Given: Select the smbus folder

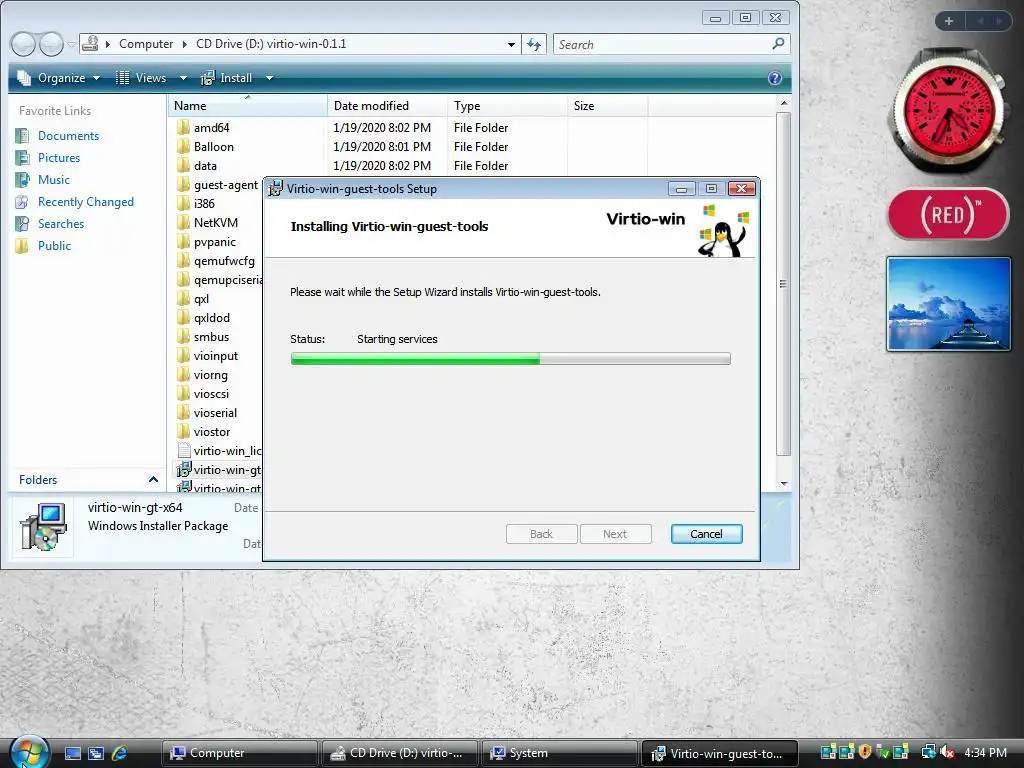Looking at the screenshot, I should coord(203,337).
